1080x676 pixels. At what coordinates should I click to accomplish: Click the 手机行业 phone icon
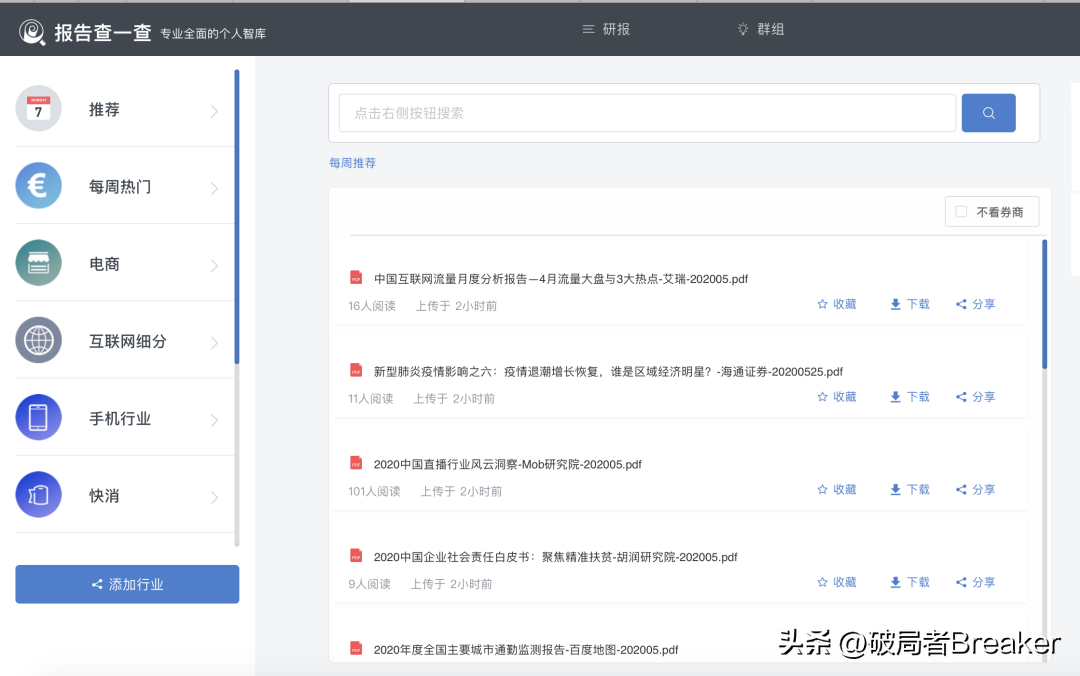38,418
